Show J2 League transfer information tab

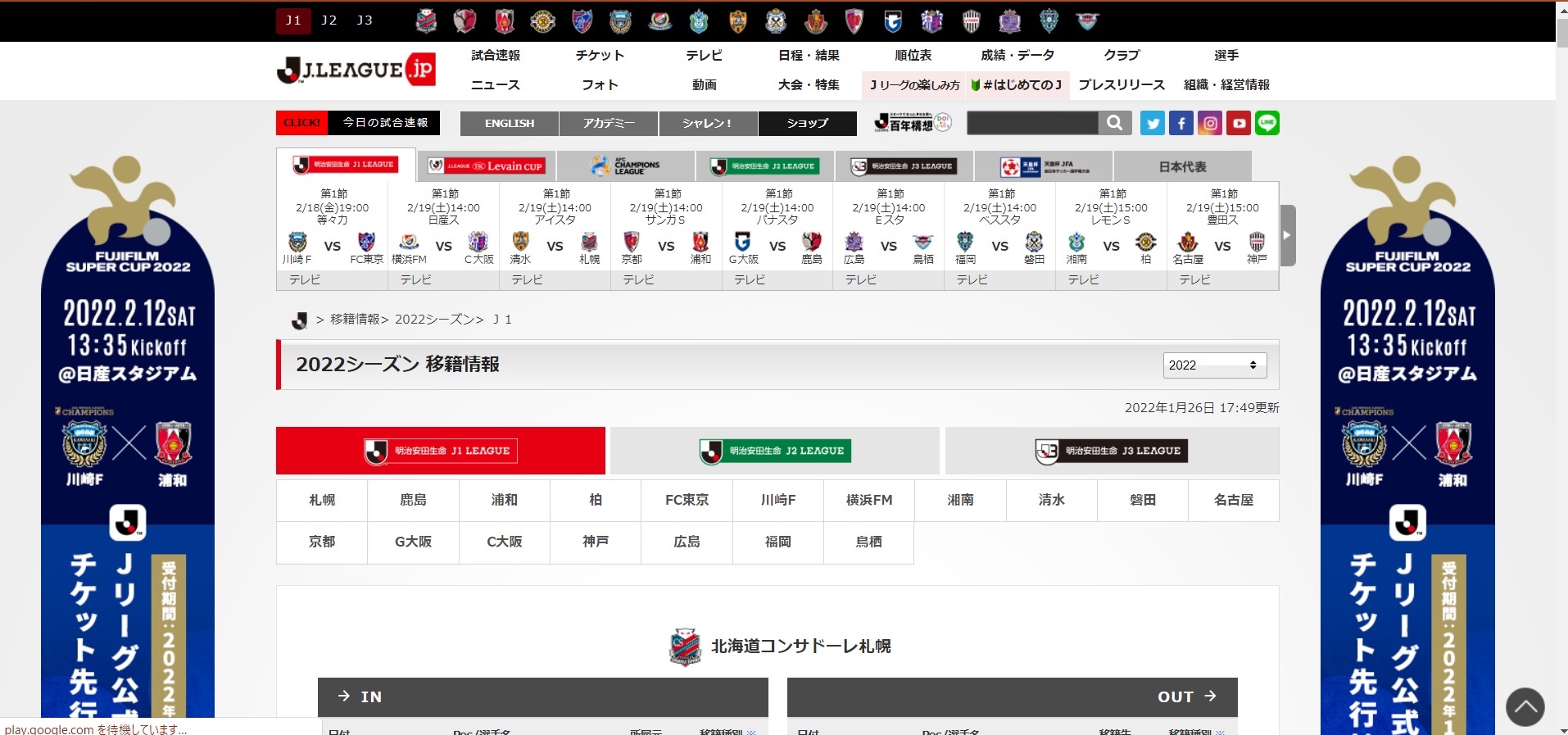(775, 451)
